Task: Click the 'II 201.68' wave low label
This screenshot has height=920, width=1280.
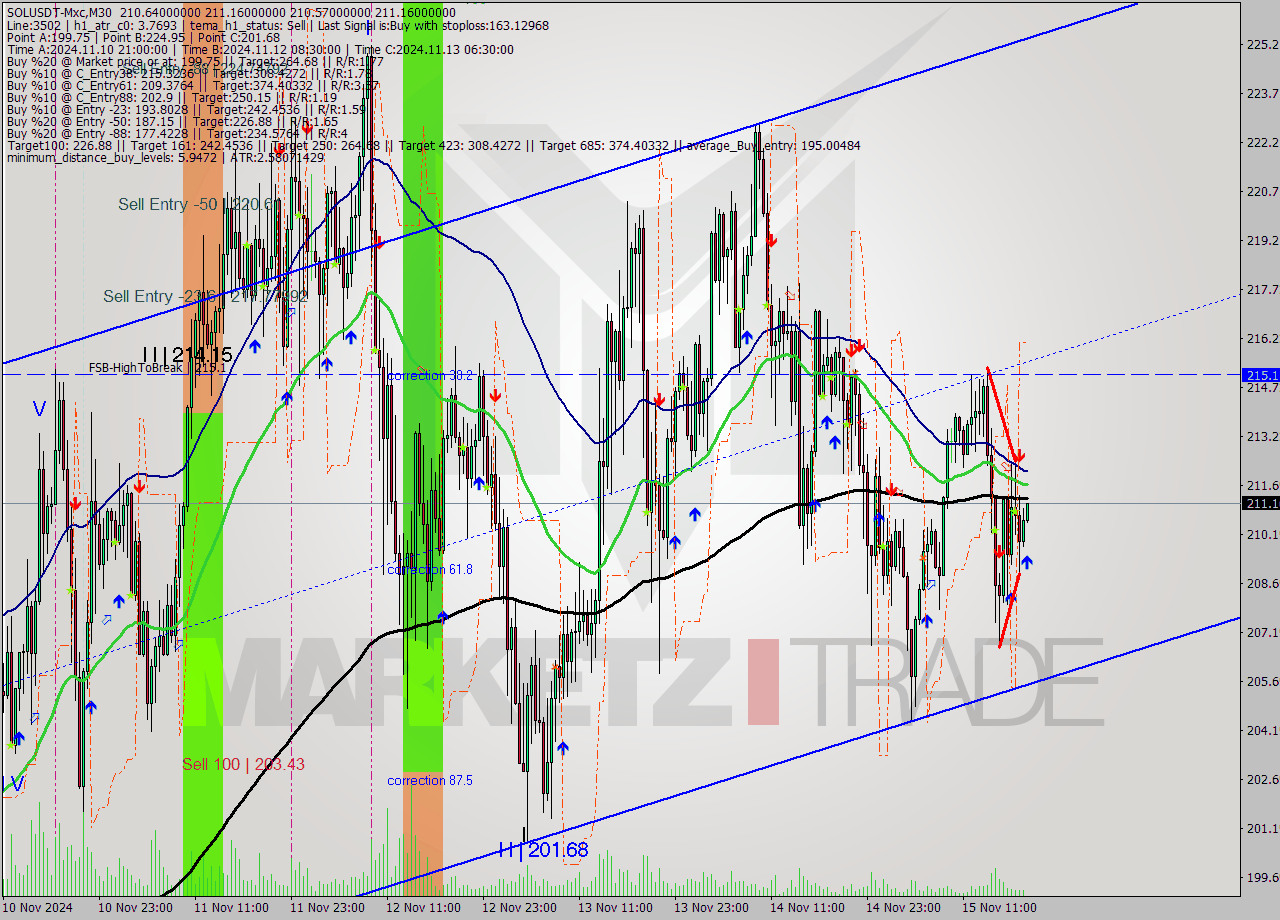Action: (x=543, y=850)
